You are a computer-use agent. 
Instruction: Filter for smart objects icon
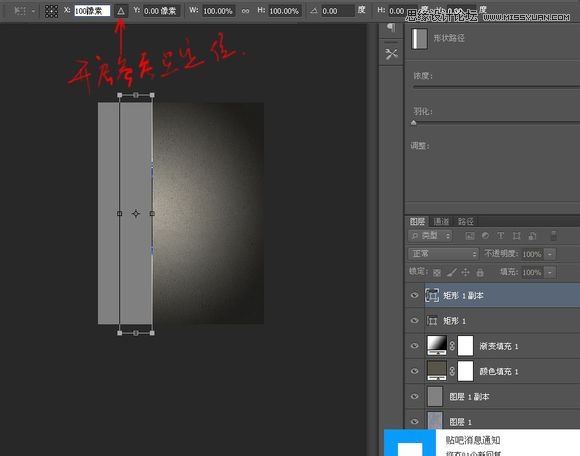[532, 236]
